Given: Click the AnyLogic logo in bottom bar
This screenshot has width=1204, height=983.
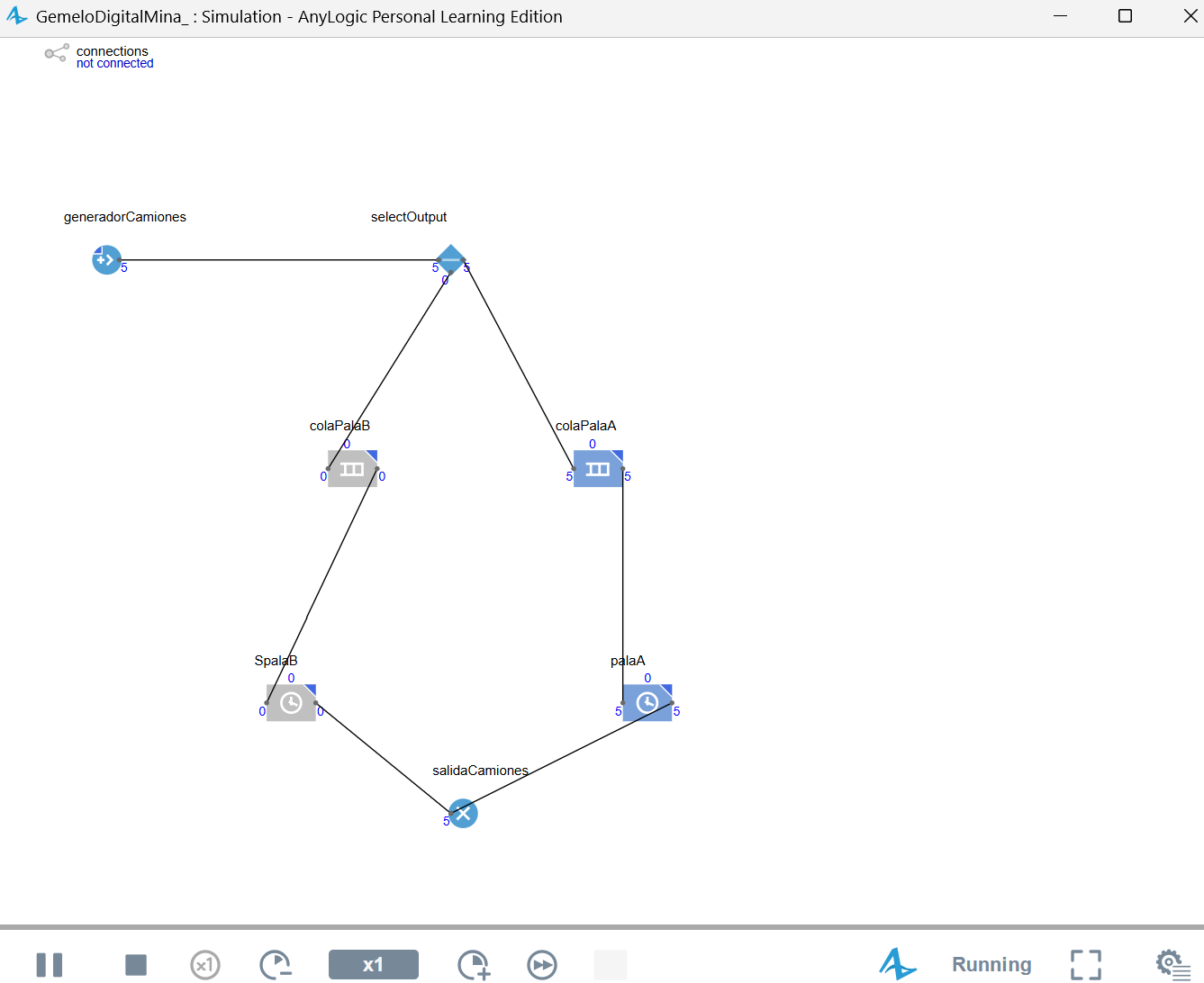Looking at the screenshot, I should 898,964.
